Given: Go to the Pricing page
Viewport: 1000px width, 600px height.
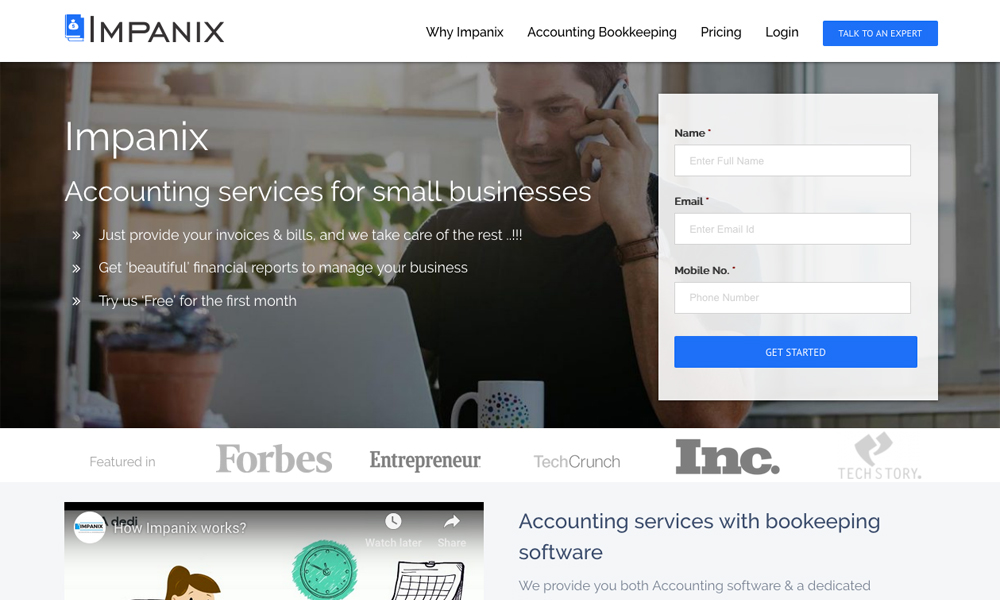Looking at the screenshot, I should [721, 33].
